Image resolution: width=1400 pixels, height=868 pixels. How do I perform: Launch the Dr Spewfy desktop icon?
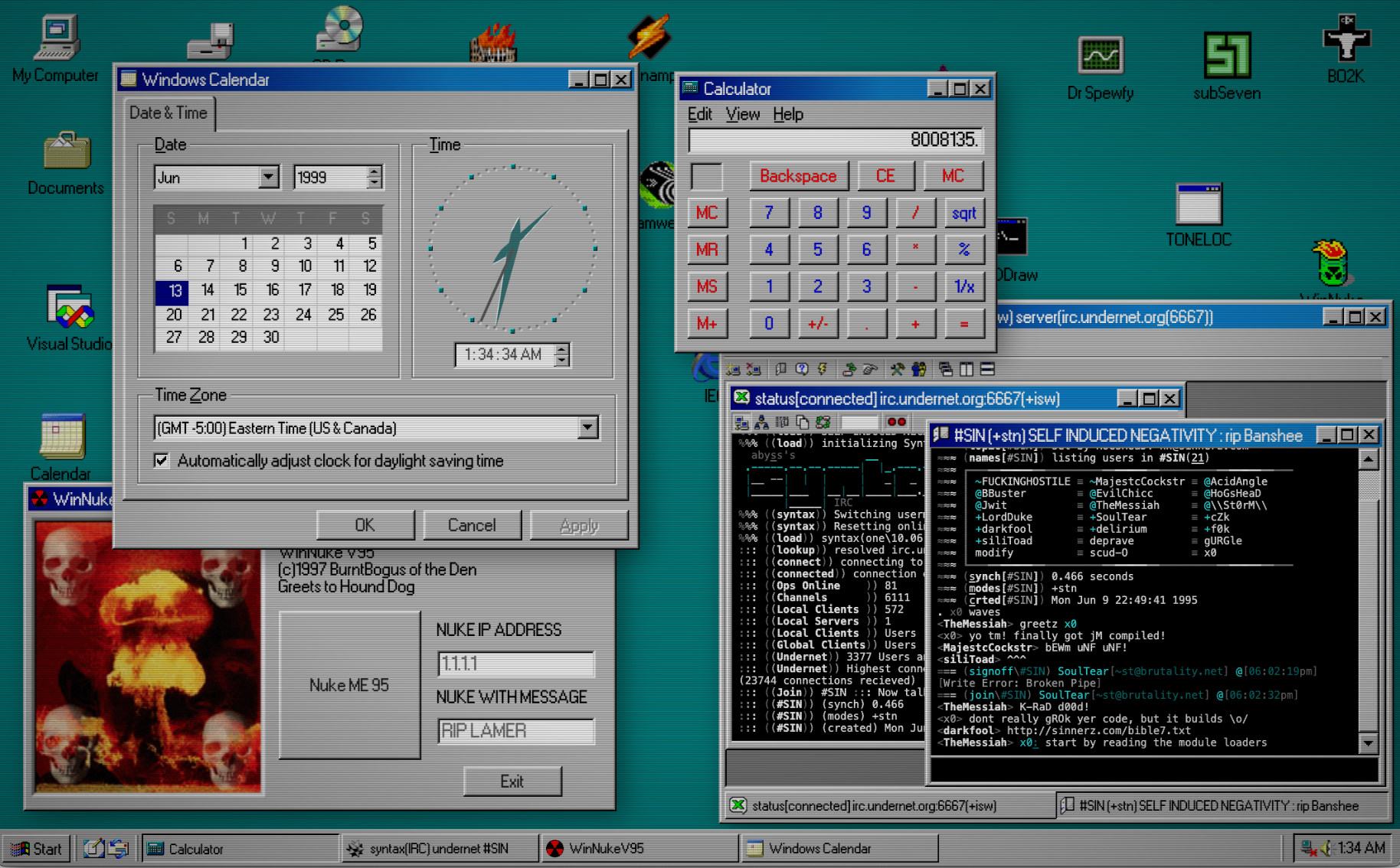coord(1101,67)
